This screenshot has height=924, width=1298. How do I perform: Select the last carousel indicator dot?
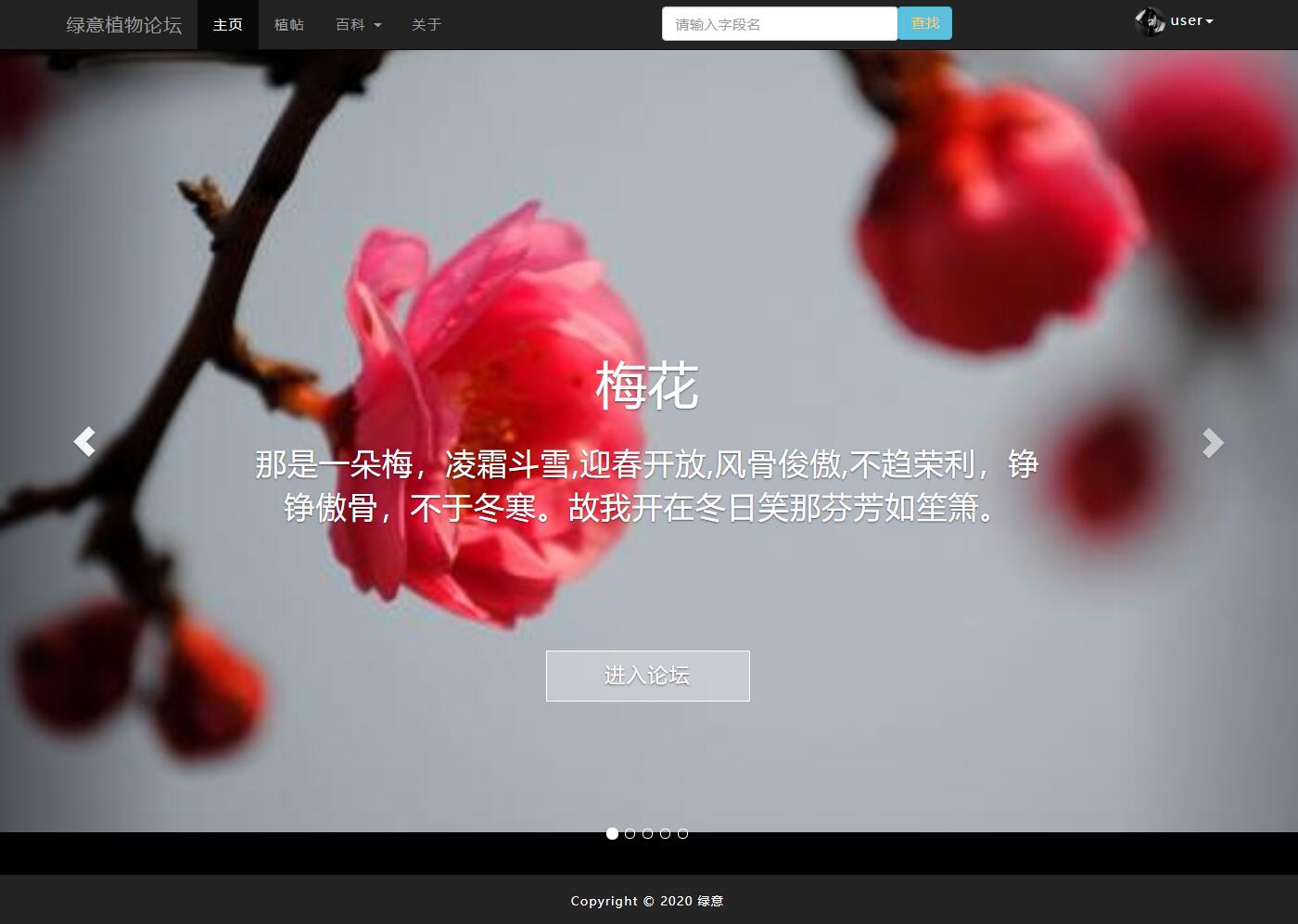pyautogui.click(x=682, y=833)
